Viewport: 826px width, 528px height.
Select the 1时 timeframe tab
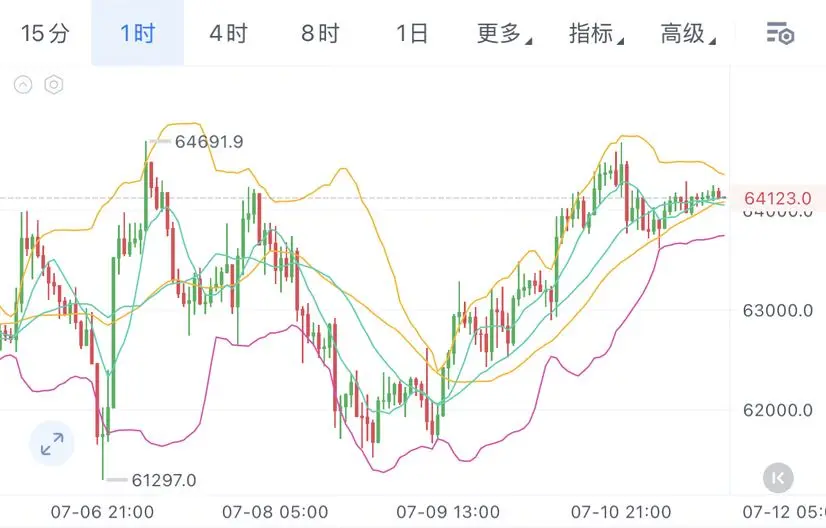137,33
